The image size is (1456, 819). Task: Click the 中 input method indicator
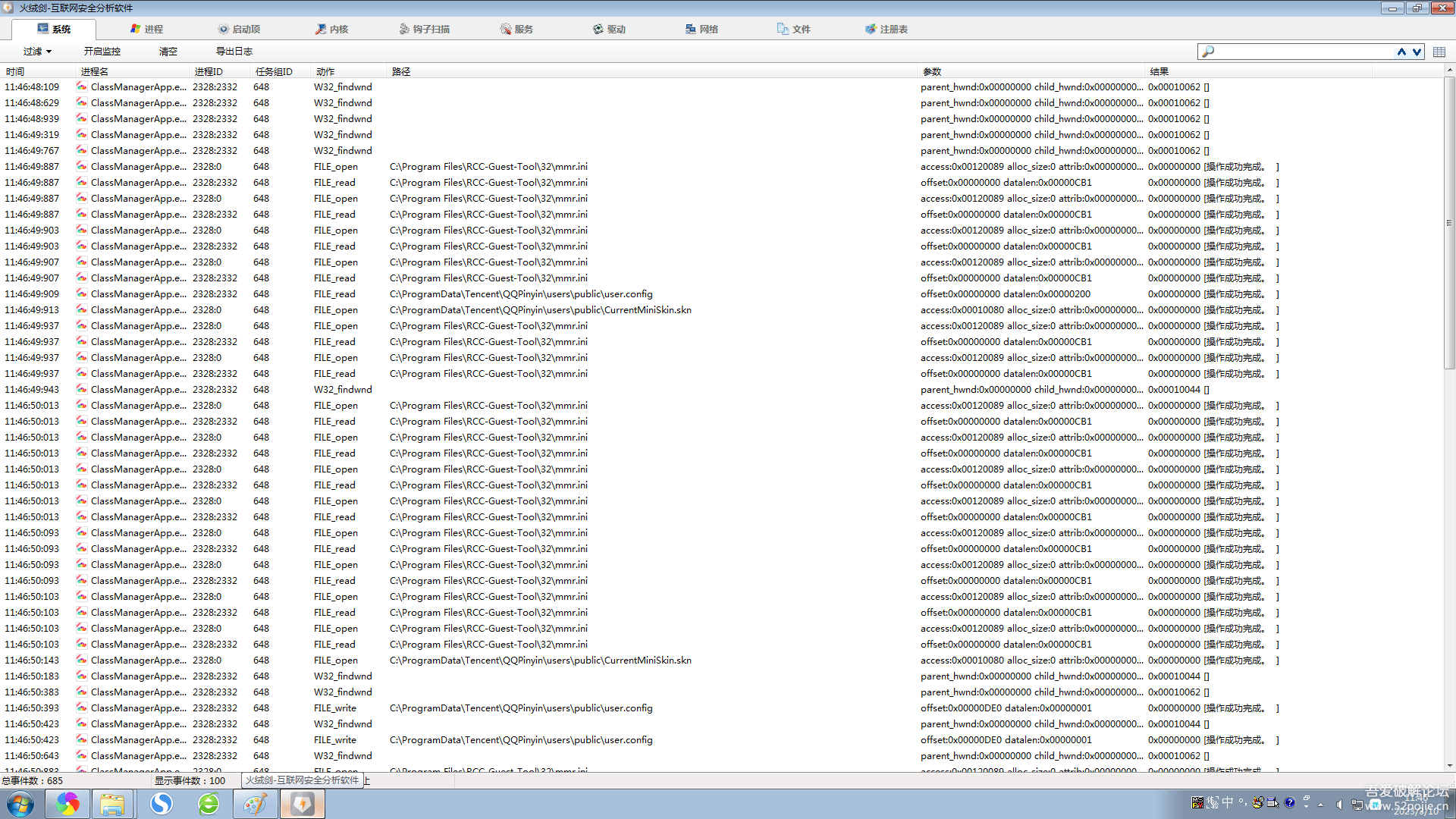pos(1227,802)
